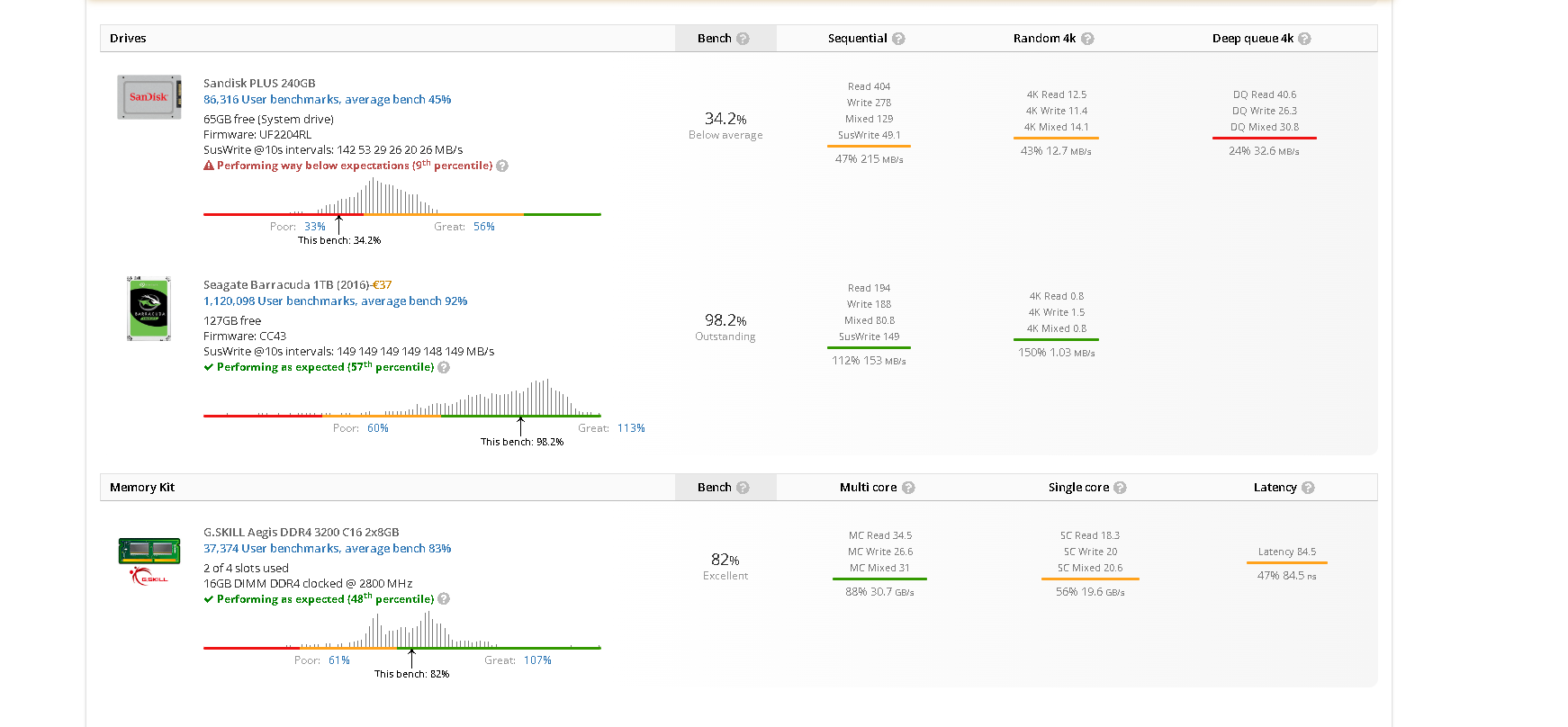Click the Seagate 98.2% bench score
The height and width of the screenshot is (727, 1568).
(x=725, y=320)
